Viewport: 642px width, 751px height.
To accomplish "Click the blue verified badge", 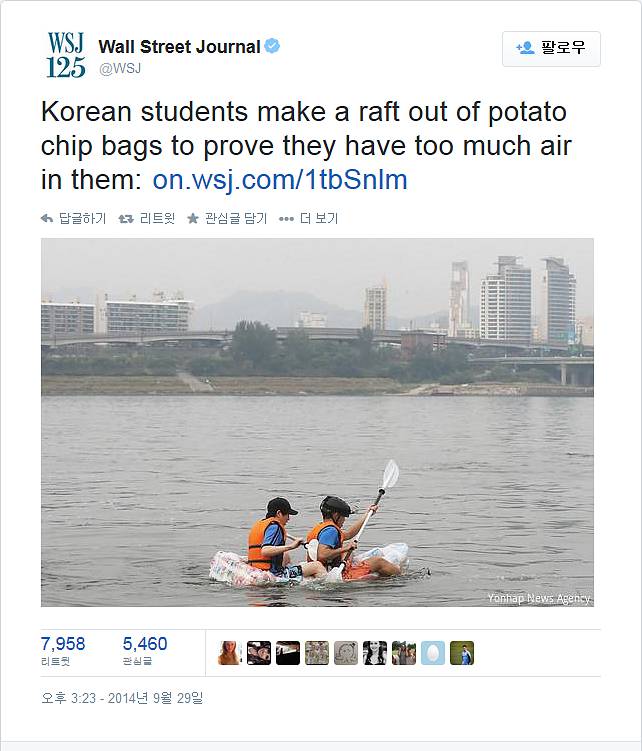I will click(x=272, y=46).
